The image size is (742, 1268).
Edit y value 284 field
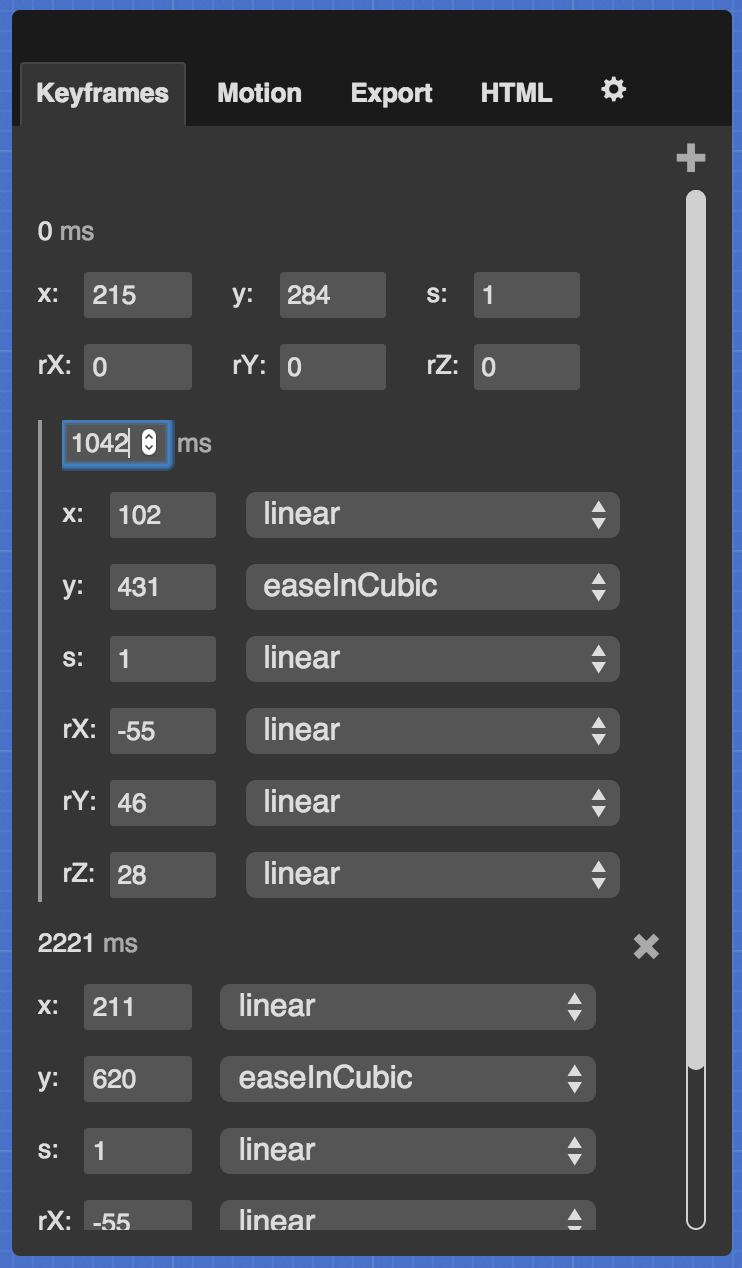click(332, 295)
